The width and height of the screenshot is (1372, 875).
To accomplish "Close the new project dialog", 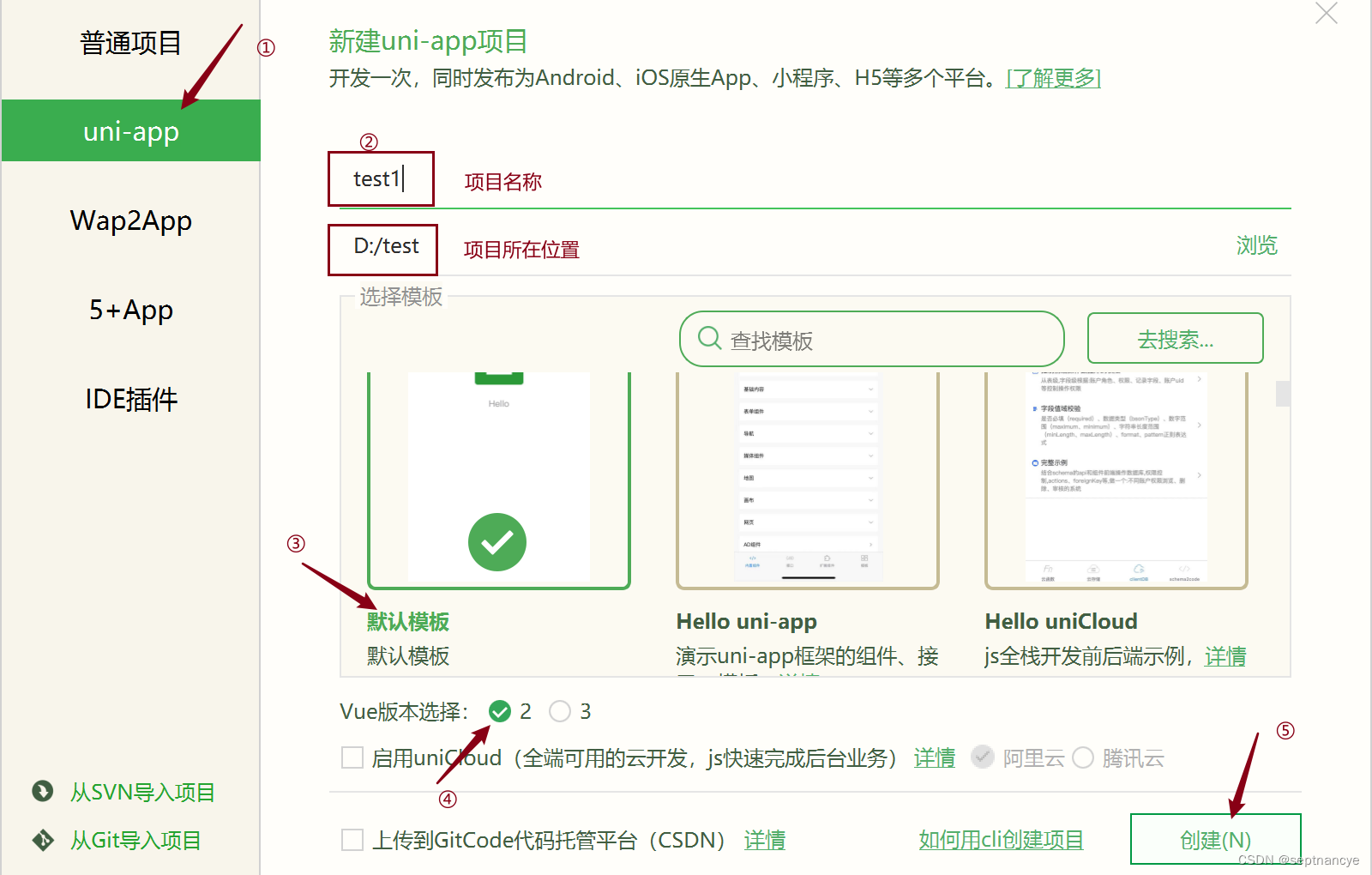I will point(1327,14).
